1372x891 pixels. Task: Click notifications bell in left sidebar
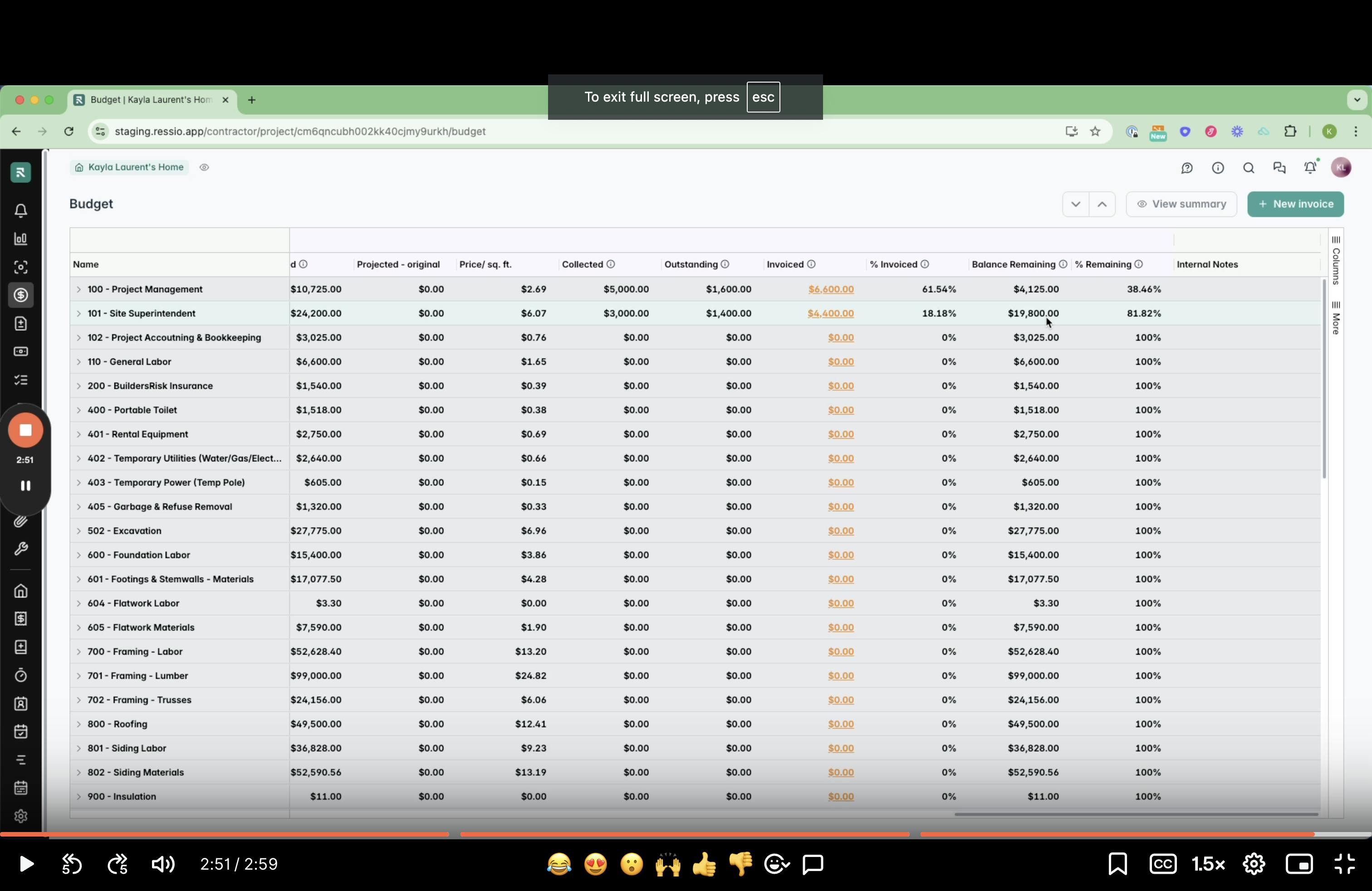coord(21,211)
